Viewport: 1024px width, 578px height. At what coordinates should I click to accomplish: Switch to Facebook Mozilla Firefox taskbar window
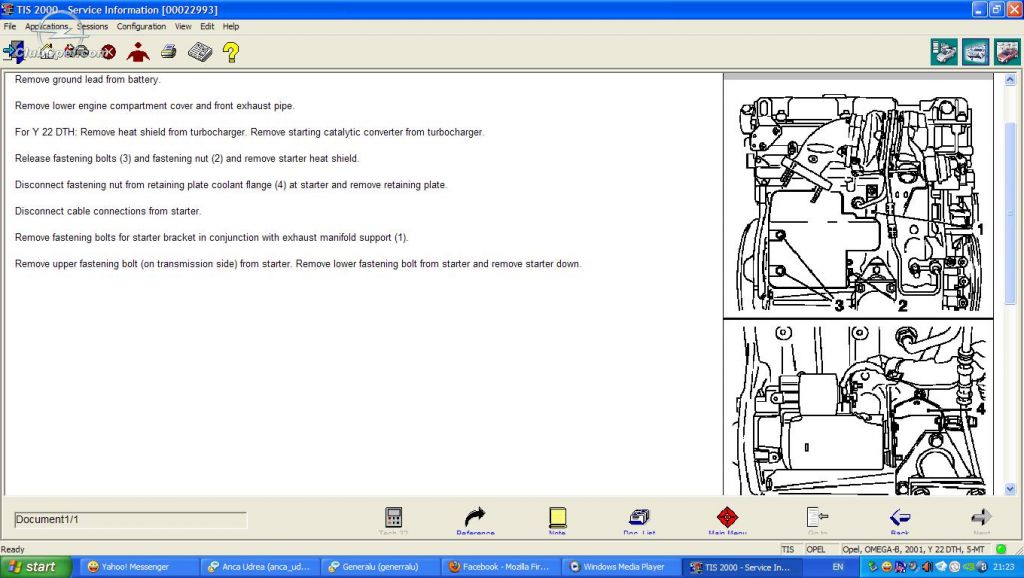(x=501, y=567)
